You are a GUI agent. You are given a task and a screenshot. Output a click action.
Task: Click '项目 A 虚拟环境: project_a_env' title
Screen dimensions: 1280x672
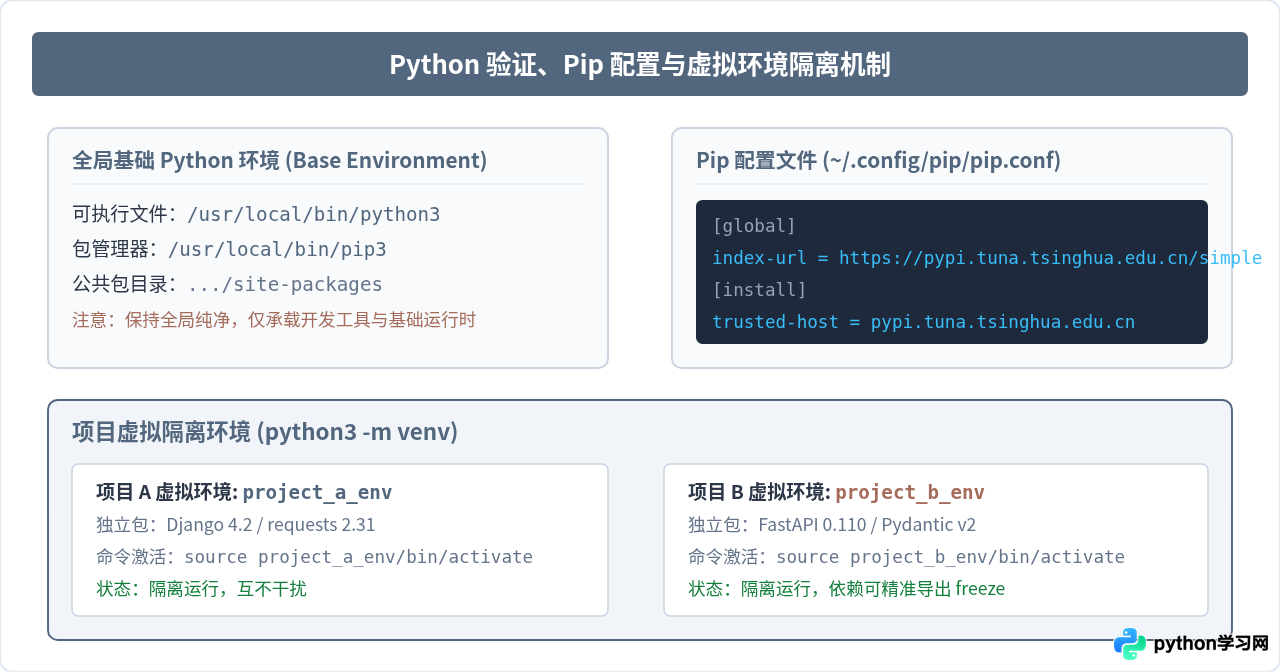244,492
